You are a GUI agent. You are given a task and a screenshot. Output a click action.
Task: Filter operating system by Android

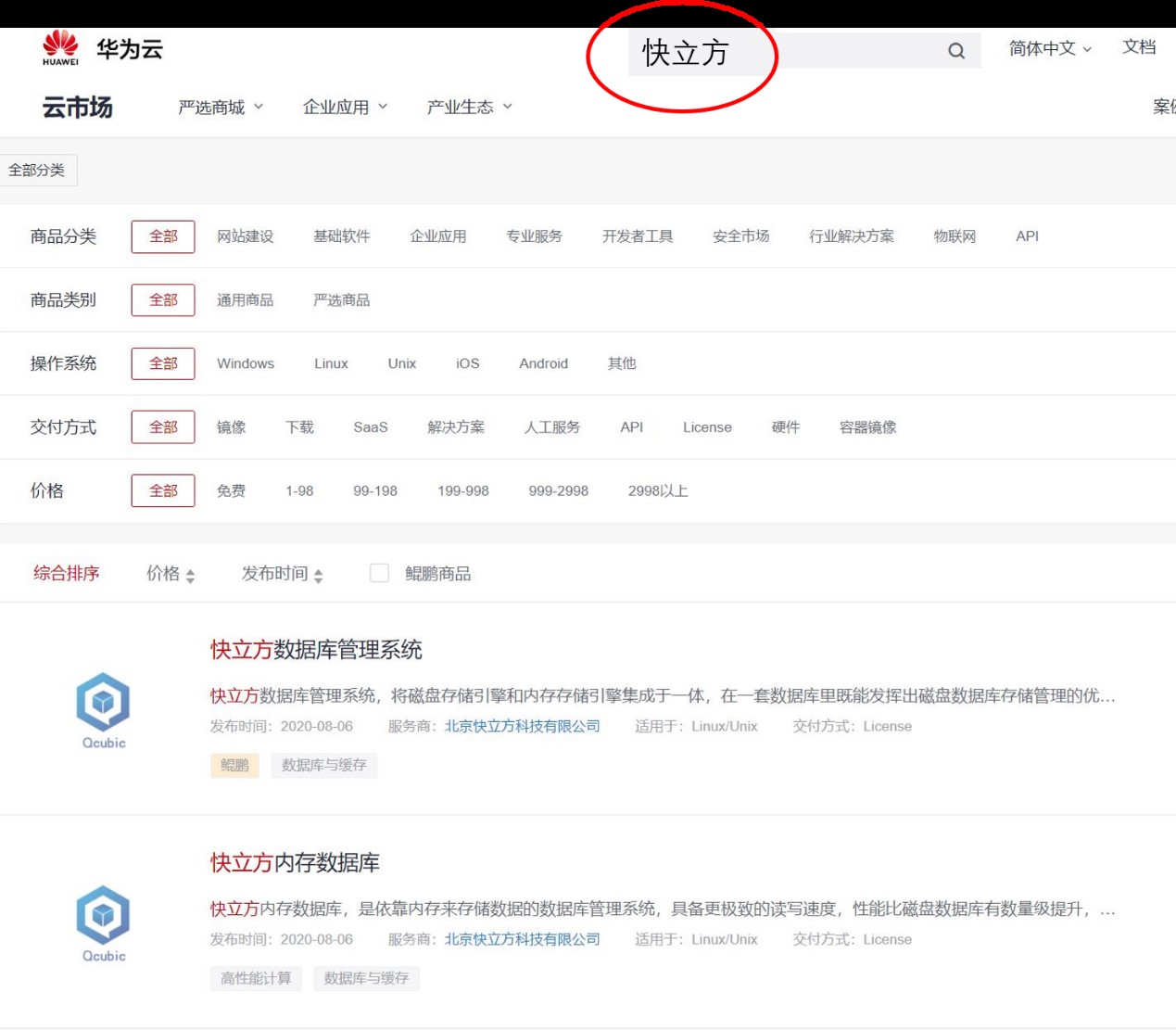(543, 363)
